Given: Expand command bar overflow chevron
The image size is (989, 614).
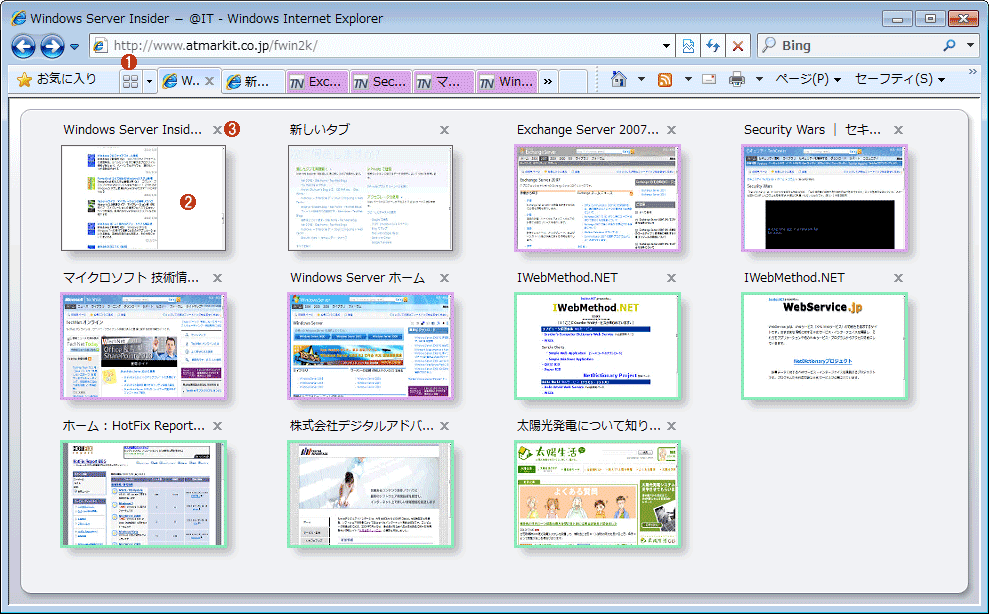Looking at the screenshot, I should [973, 71].
